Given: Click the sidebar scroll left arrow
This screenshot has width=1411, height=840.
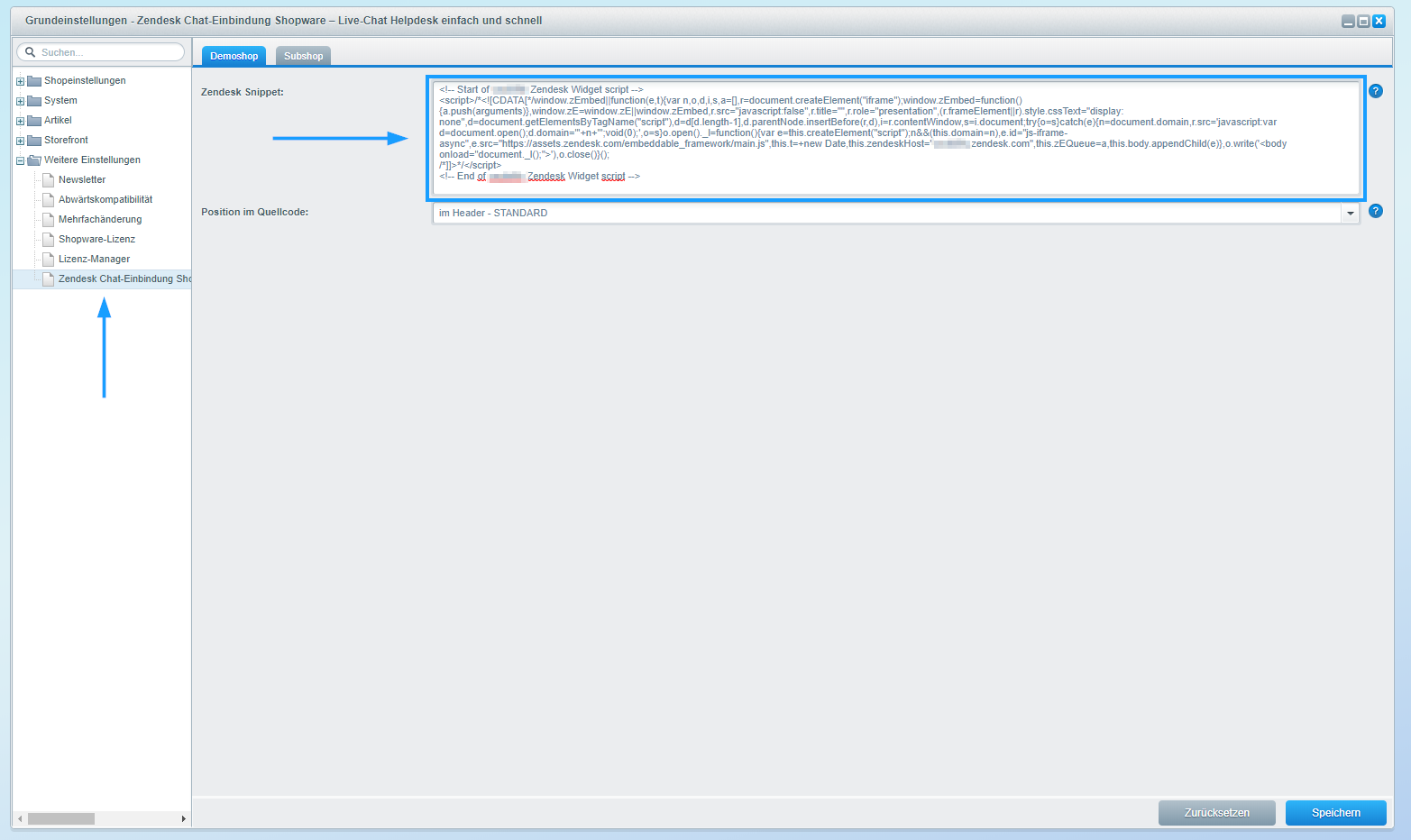Looking at the screenshot, I should (x=20, y=818).
